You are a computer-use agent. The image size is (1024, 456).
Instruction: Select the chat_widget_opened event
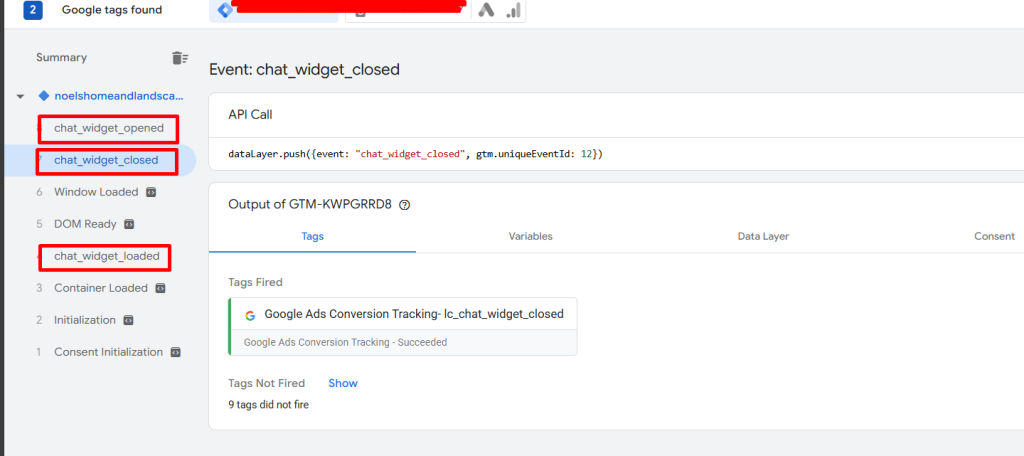click(108, 128)
